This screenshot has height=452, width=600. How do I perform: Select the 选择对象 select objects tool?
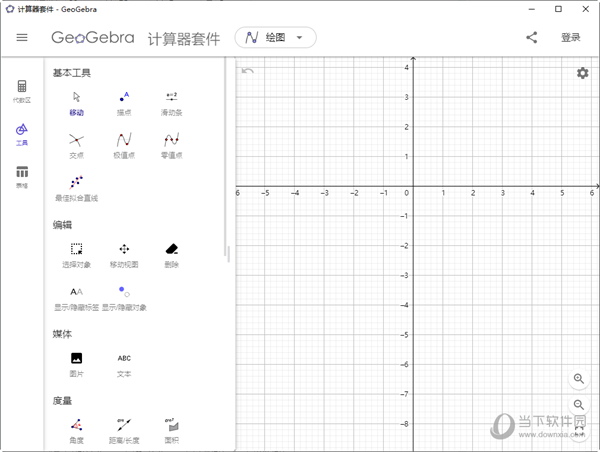pyautogui.click(x=77, y=256)
